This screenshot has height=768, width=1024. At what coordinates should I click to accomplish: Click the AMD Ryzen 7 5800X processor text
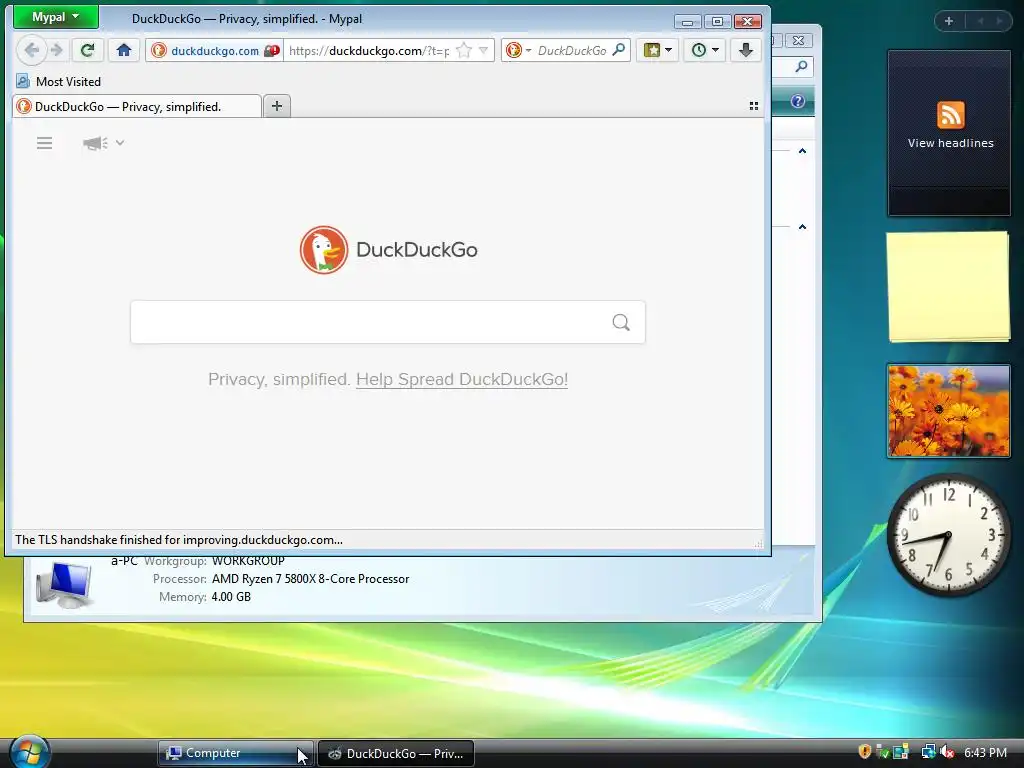[310, 579]
